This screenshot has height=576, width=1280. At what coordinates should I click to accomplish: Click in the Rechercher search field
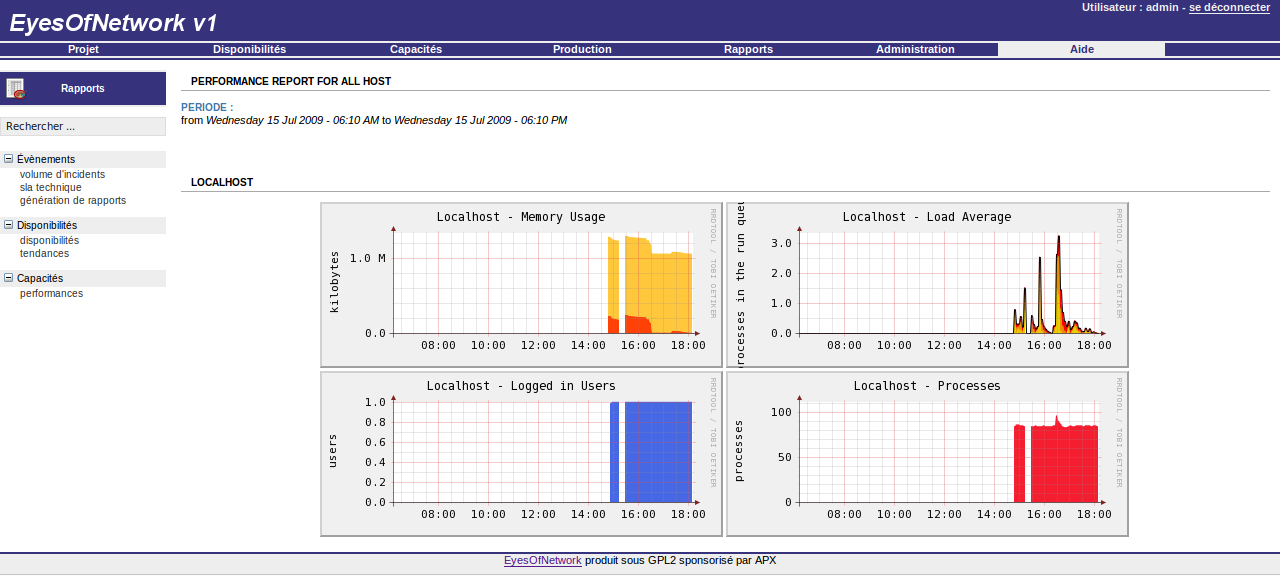pyautogui.click(x=83, y=126)
